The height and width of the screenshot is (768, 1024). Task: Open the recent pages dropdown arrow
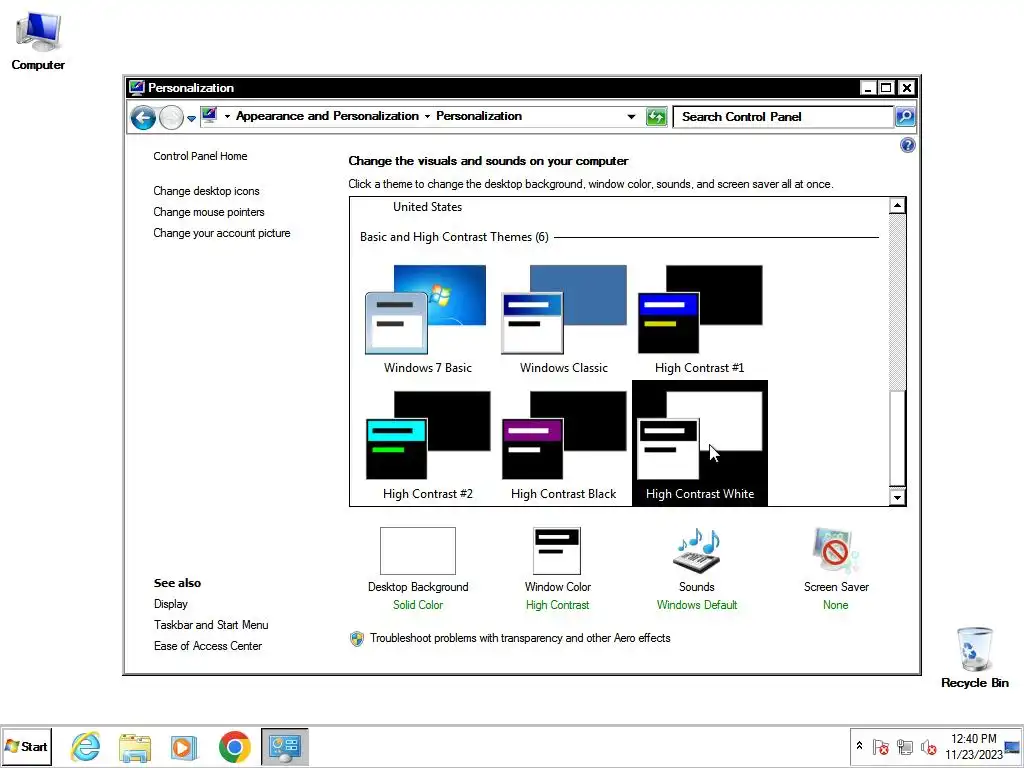click(191, 118)
